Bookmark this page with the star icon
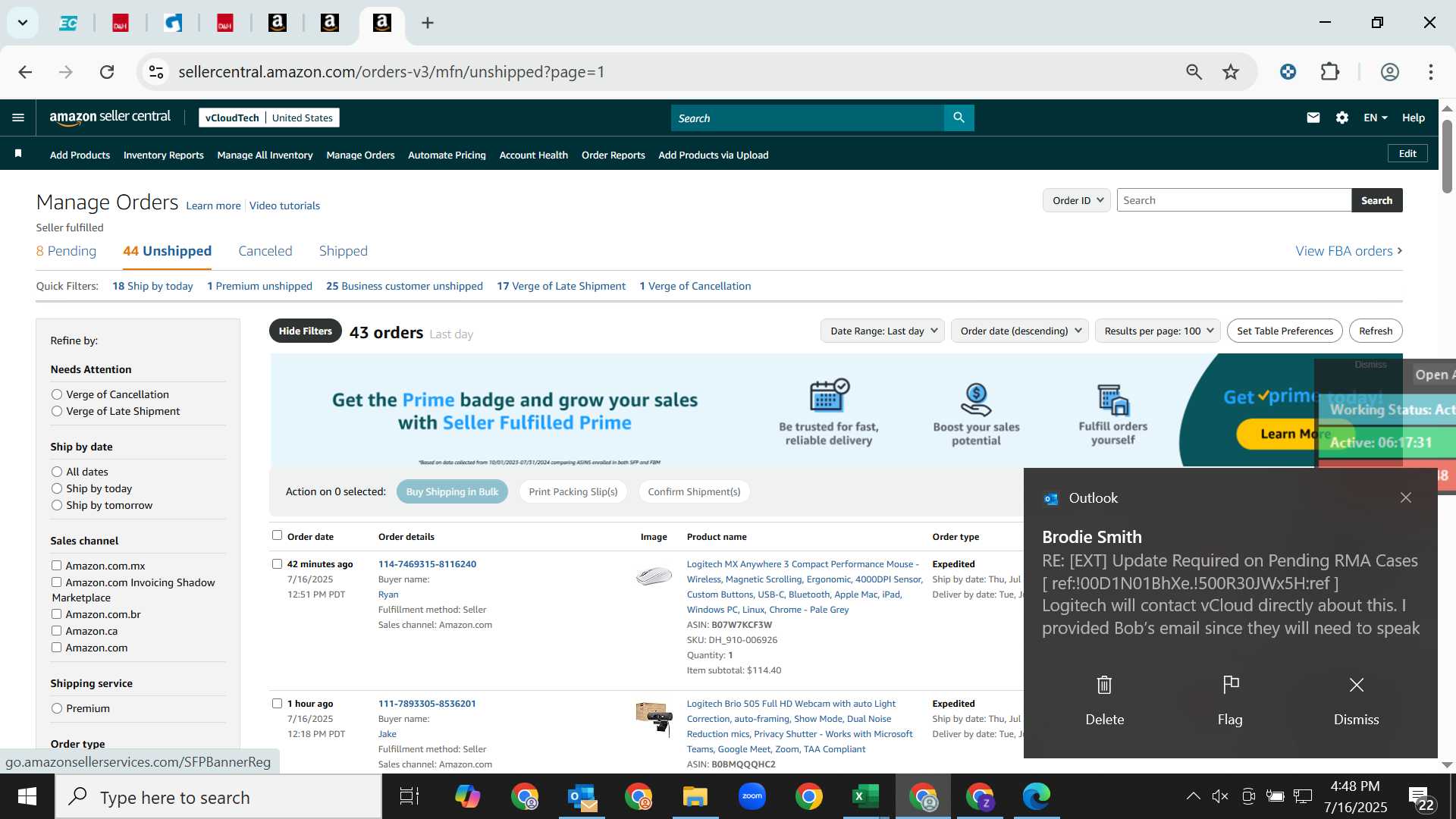 [x=1230, y=72]
